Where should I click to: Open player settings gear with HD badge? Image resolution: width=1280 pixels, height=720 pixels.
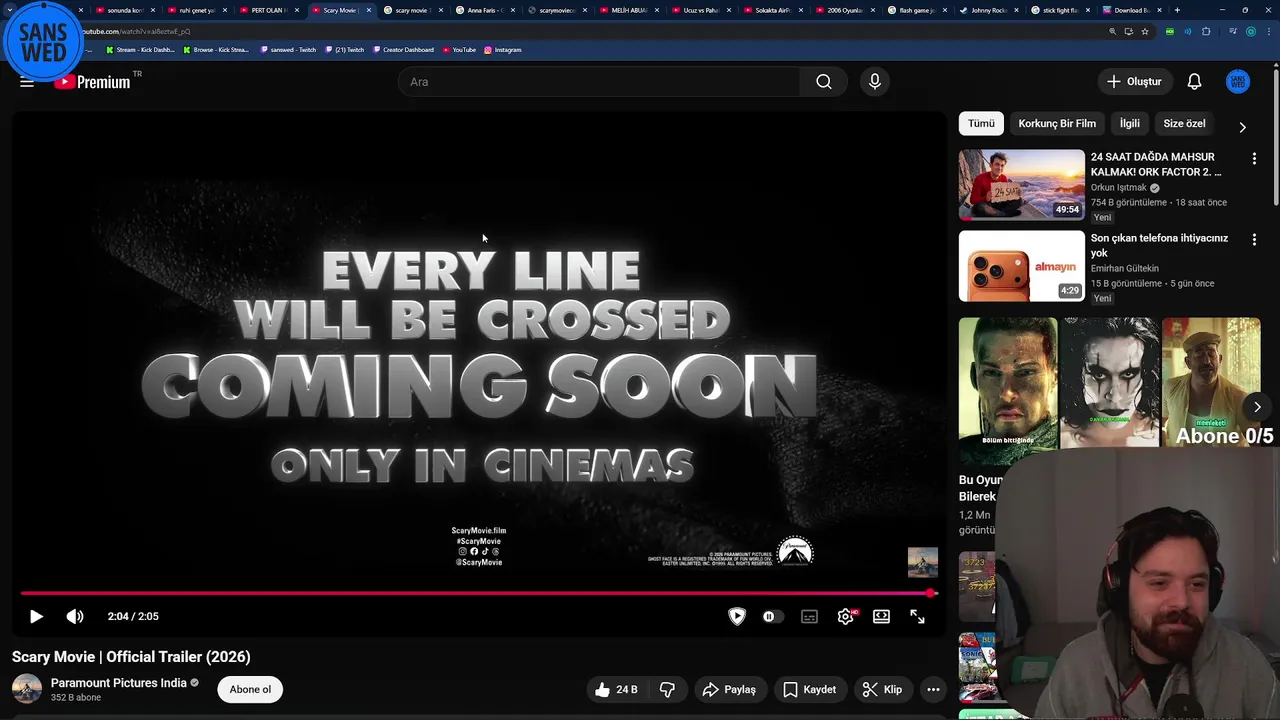pyautogui.click(x=846, y=617)
